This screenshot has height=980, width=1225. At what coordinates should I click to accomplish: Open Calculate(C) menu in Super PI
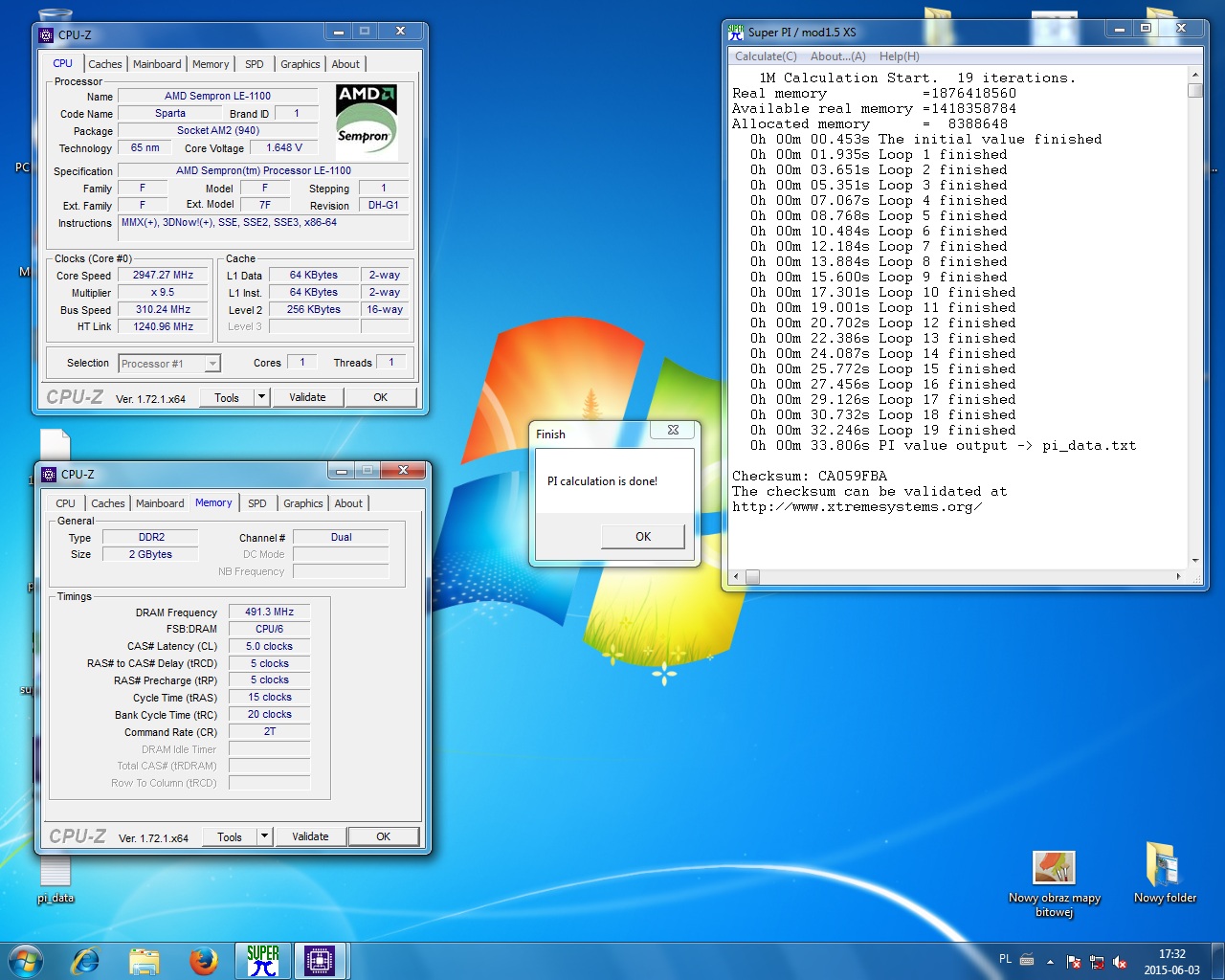[x=766, y=56]
